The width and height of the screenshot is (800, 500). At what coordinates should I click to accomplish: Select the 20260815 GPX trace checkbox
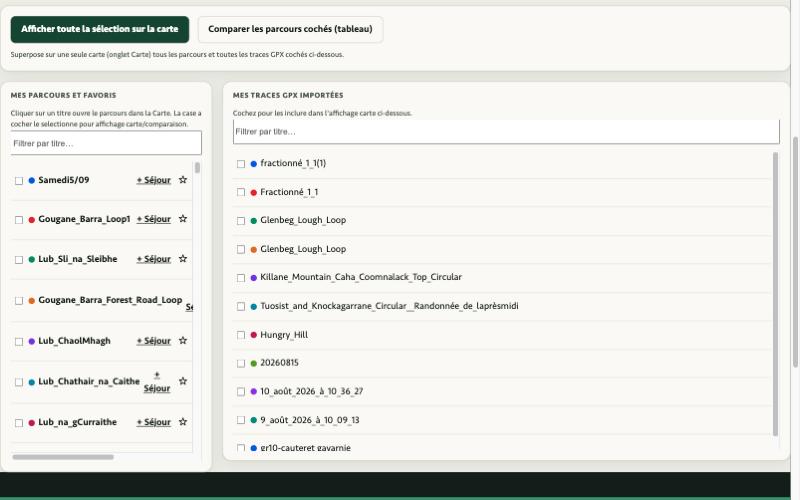click(x=241, y=364)
